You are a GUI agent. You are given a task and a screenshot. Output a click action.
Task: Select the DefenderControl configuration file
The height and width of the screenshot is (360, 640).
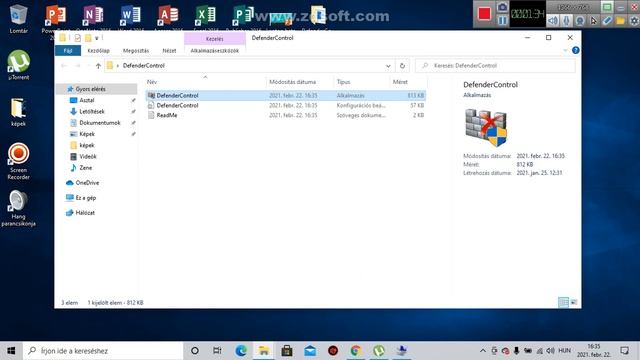point(286,105)
